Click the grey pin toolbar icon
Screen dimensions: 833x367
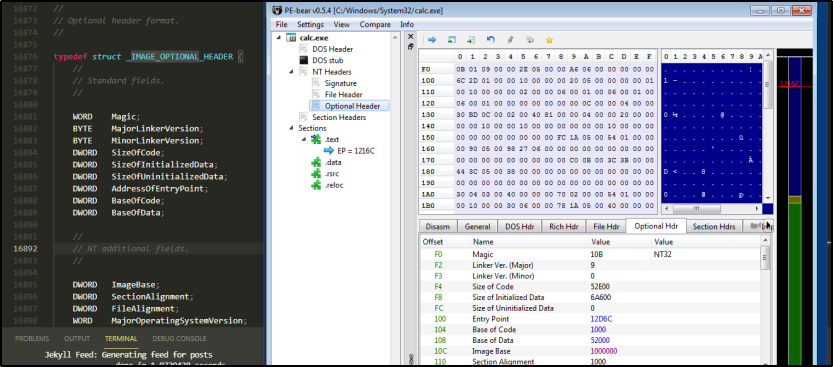click(510, 40)
